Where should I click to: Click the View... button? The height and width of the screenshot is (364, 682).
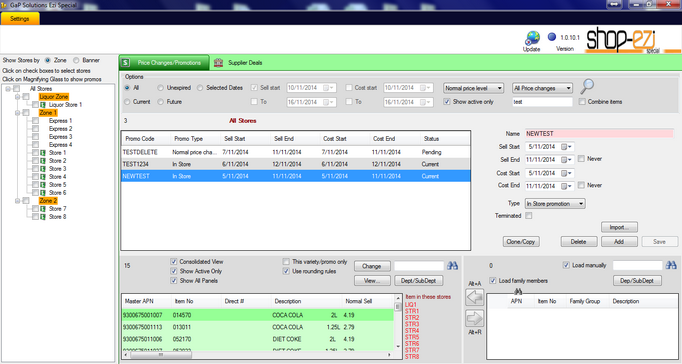(x=371, y=281)
